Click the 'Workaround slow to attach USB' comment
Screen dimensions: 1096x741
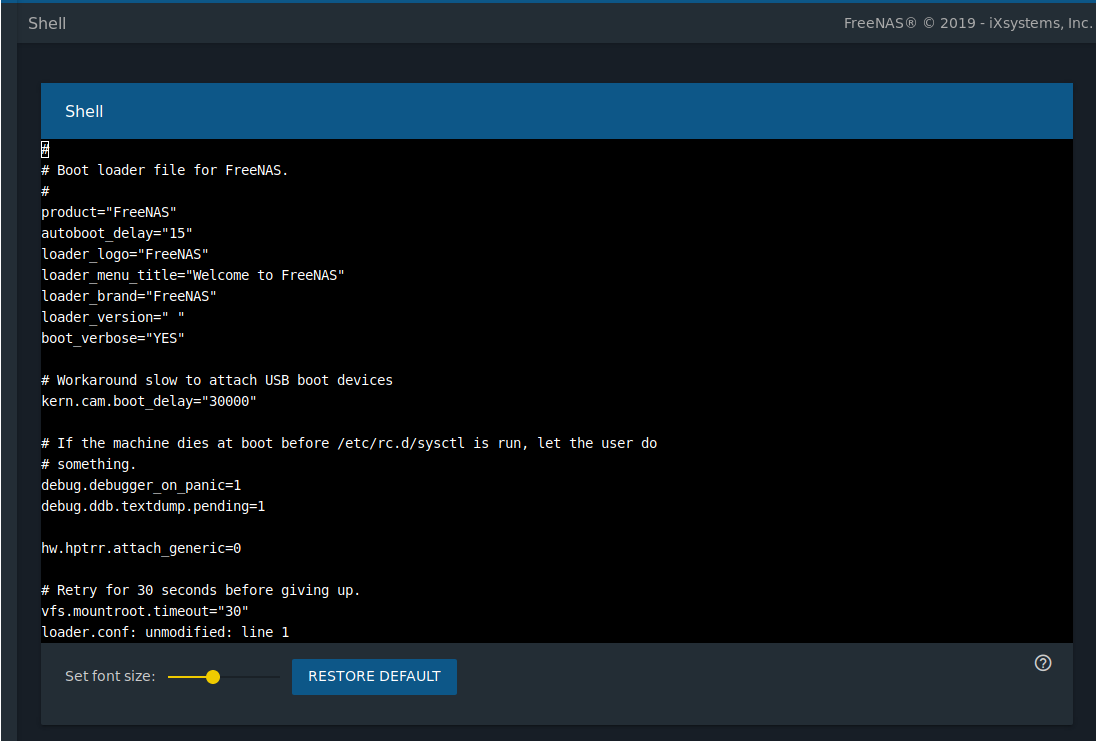[217, 380]
